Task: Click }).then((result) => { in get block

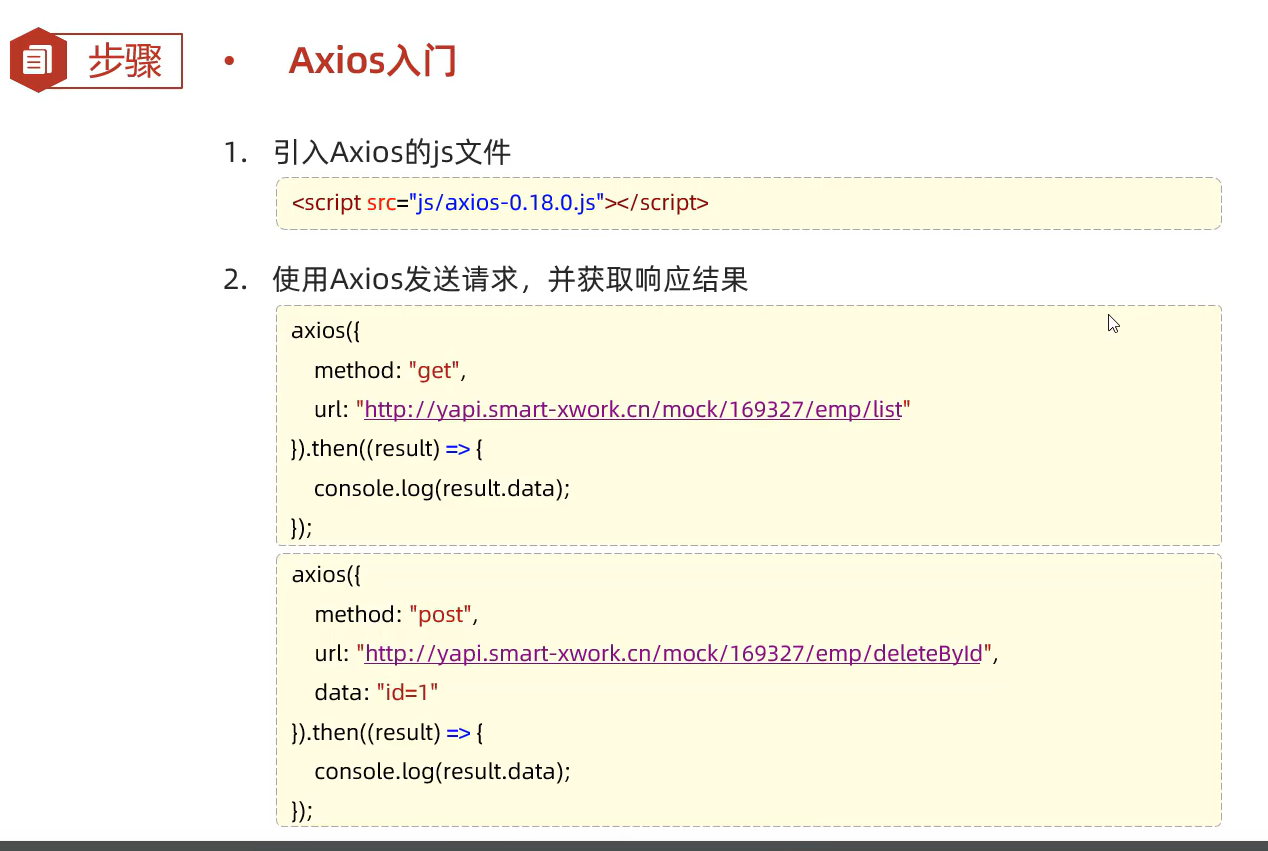Action: (387, 448)
